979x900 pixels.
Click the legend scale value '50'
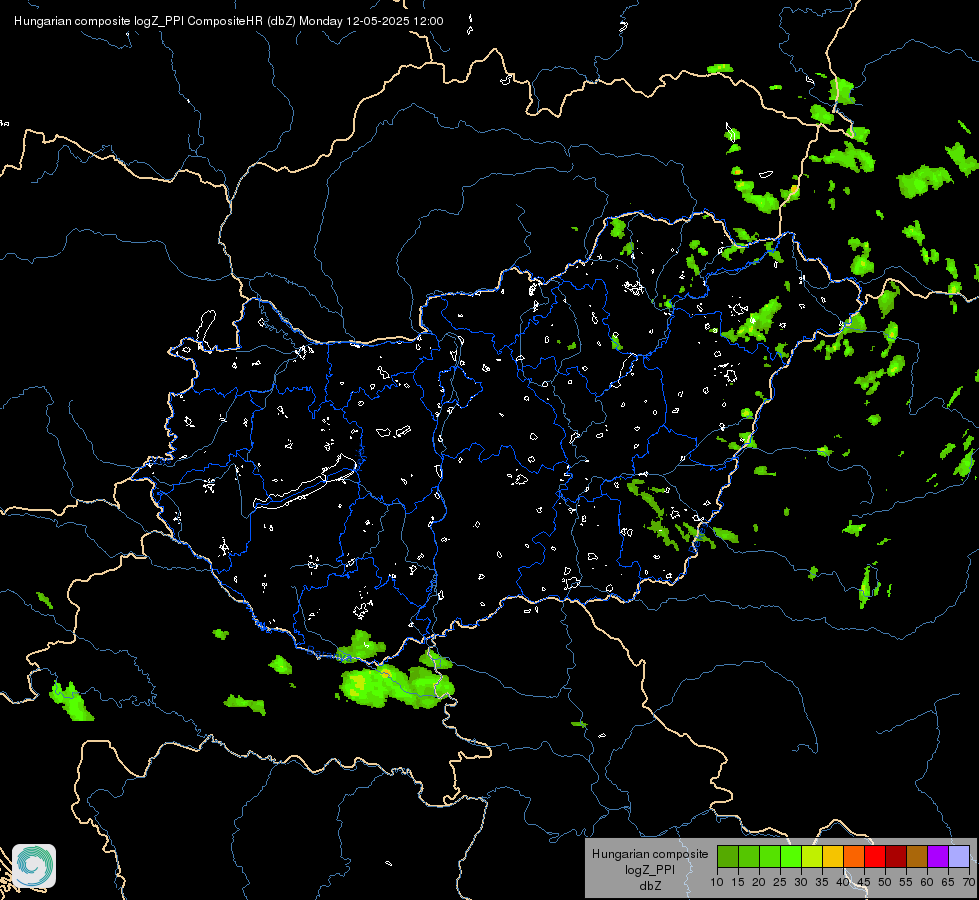(x=885, y=883)
